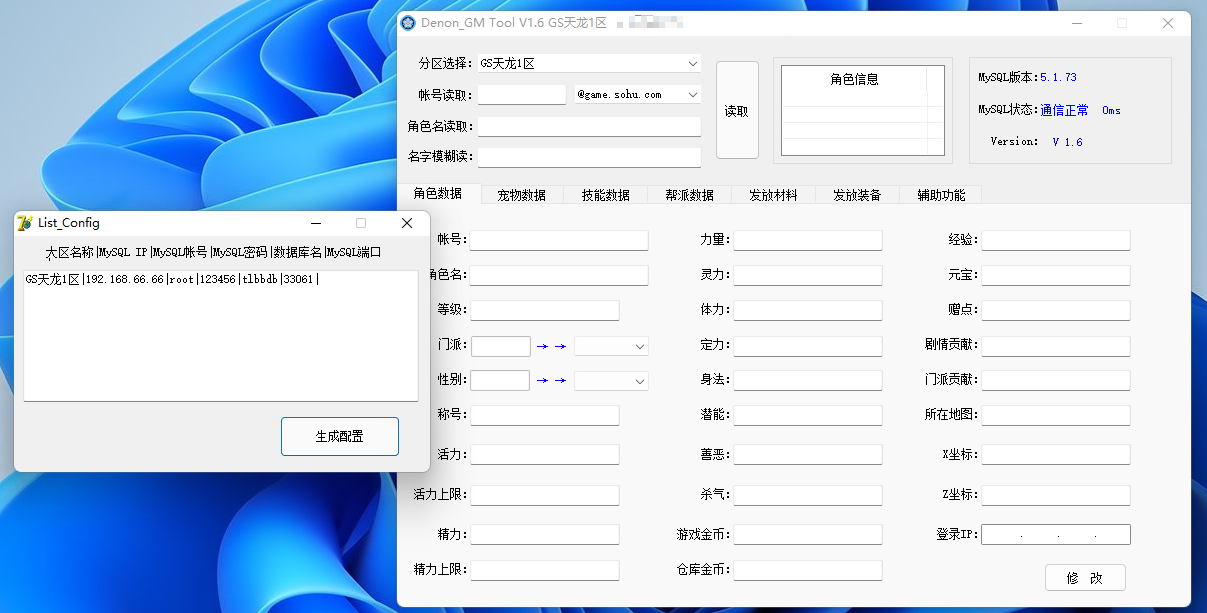Go to the 发放材料 tab

[x=773, y=195]
